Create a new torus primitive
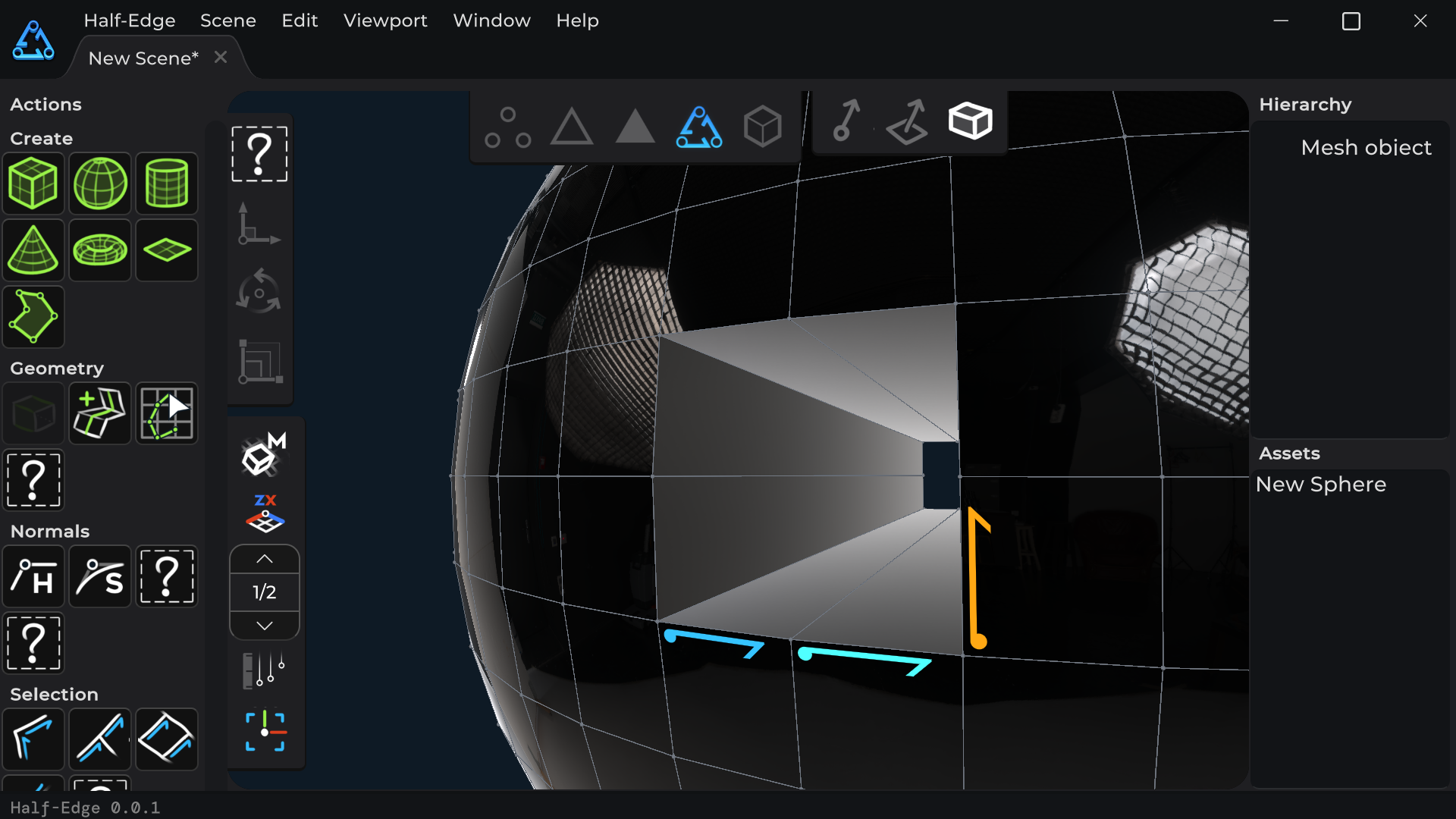Viewport: 1456px width, 819px height. point(100,250)
